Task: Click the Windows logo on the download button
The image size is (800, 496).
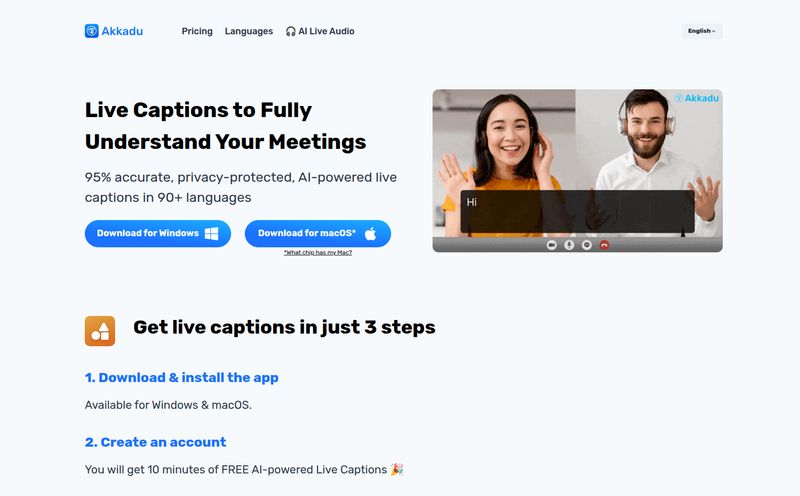Action: (x=212, y=234)
